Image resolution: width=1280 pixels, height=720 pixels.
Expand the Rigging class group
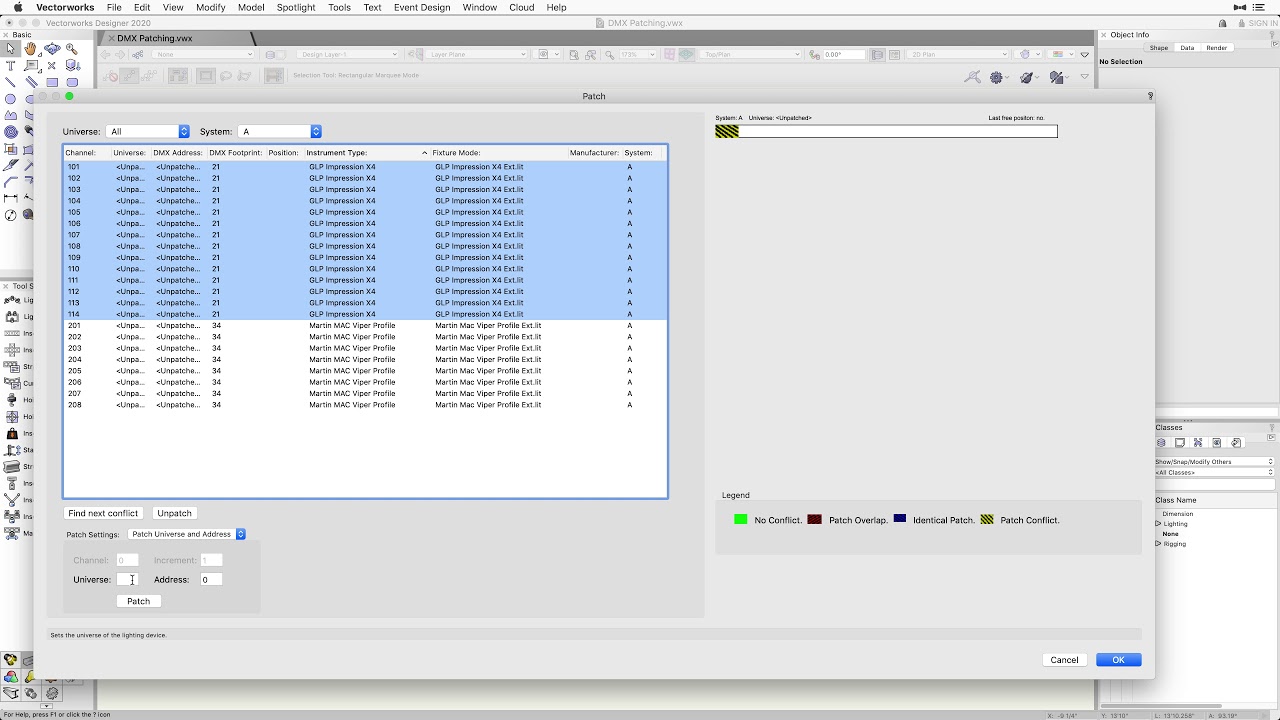[x=1158, y=543]
